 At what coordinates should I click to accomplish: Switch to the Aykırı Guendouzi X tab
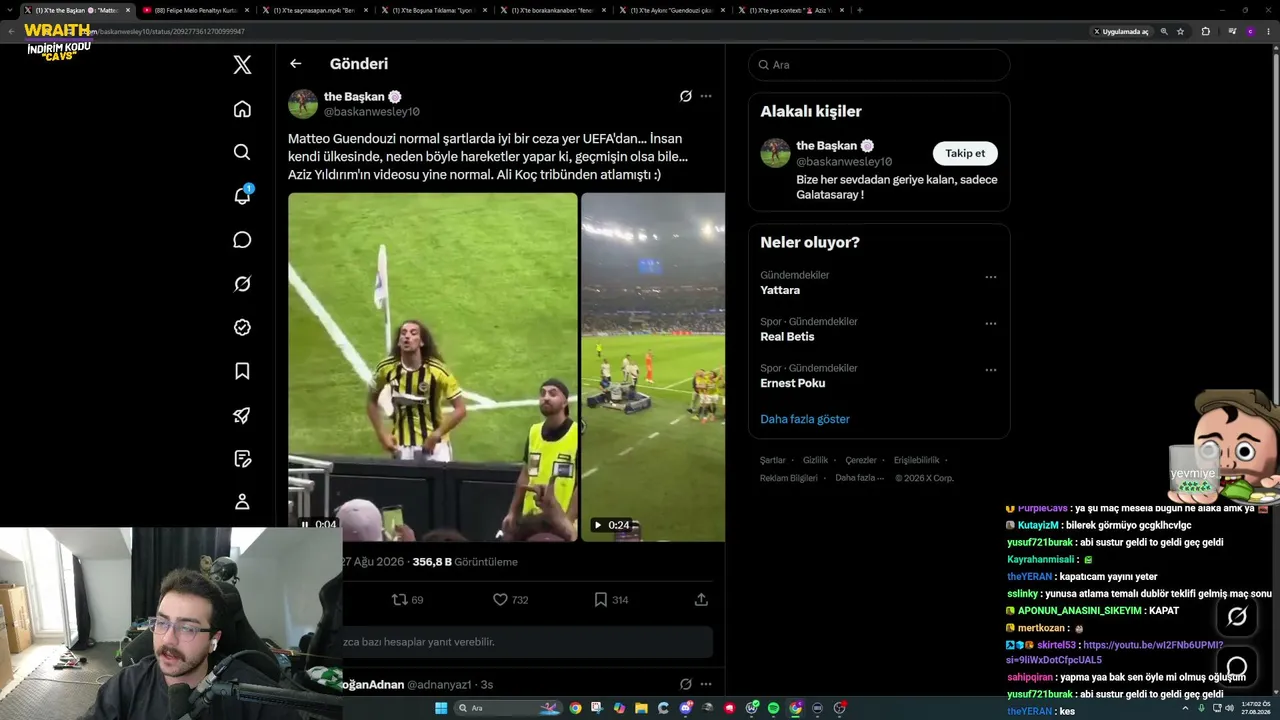pyautogui.click(x=671, y=10)
